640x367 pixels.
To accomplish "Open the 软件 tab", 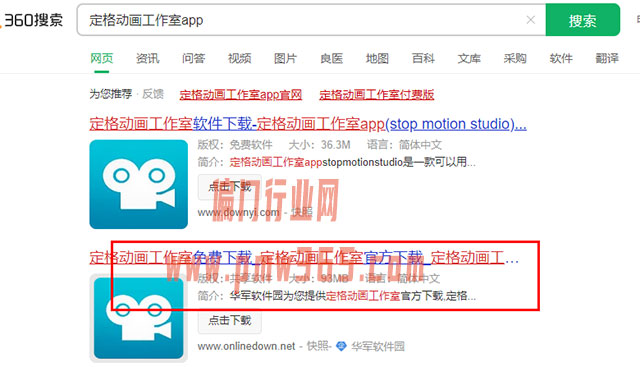I will pos(561,58).
